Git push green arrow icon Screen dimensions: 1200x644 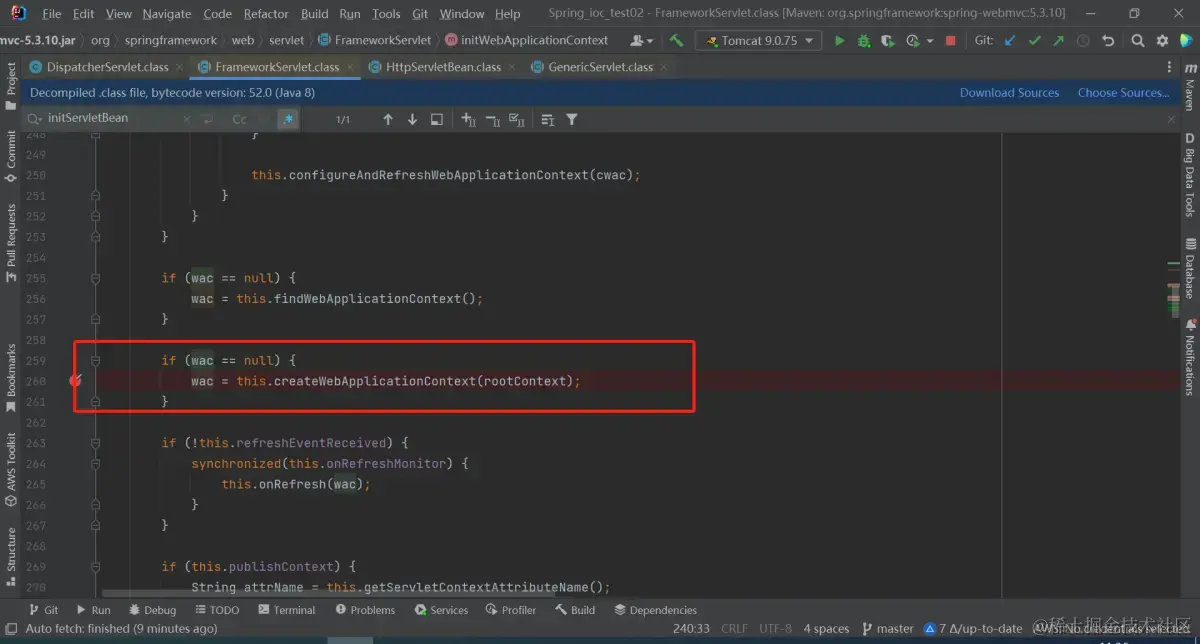click(x=1058, y=41)
